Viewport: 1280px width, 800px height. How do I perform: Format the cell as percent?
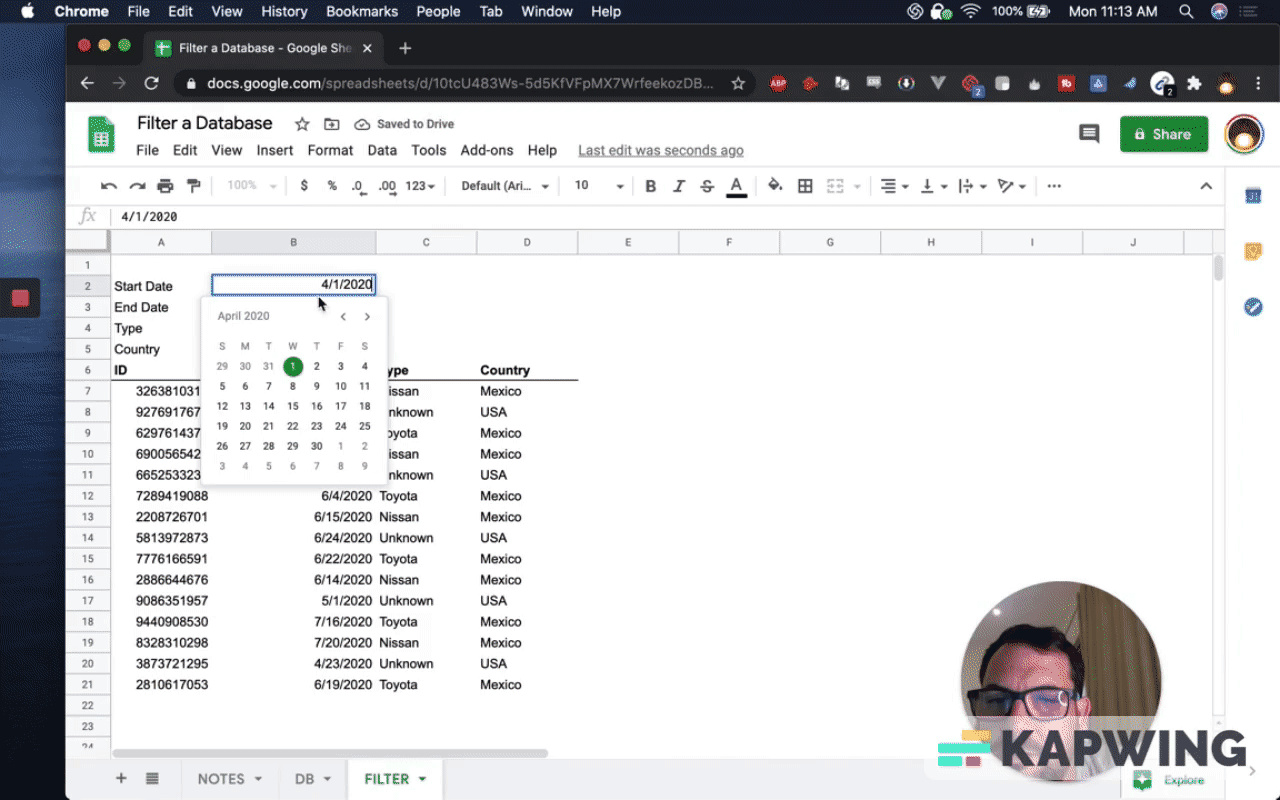click(332, 186)
